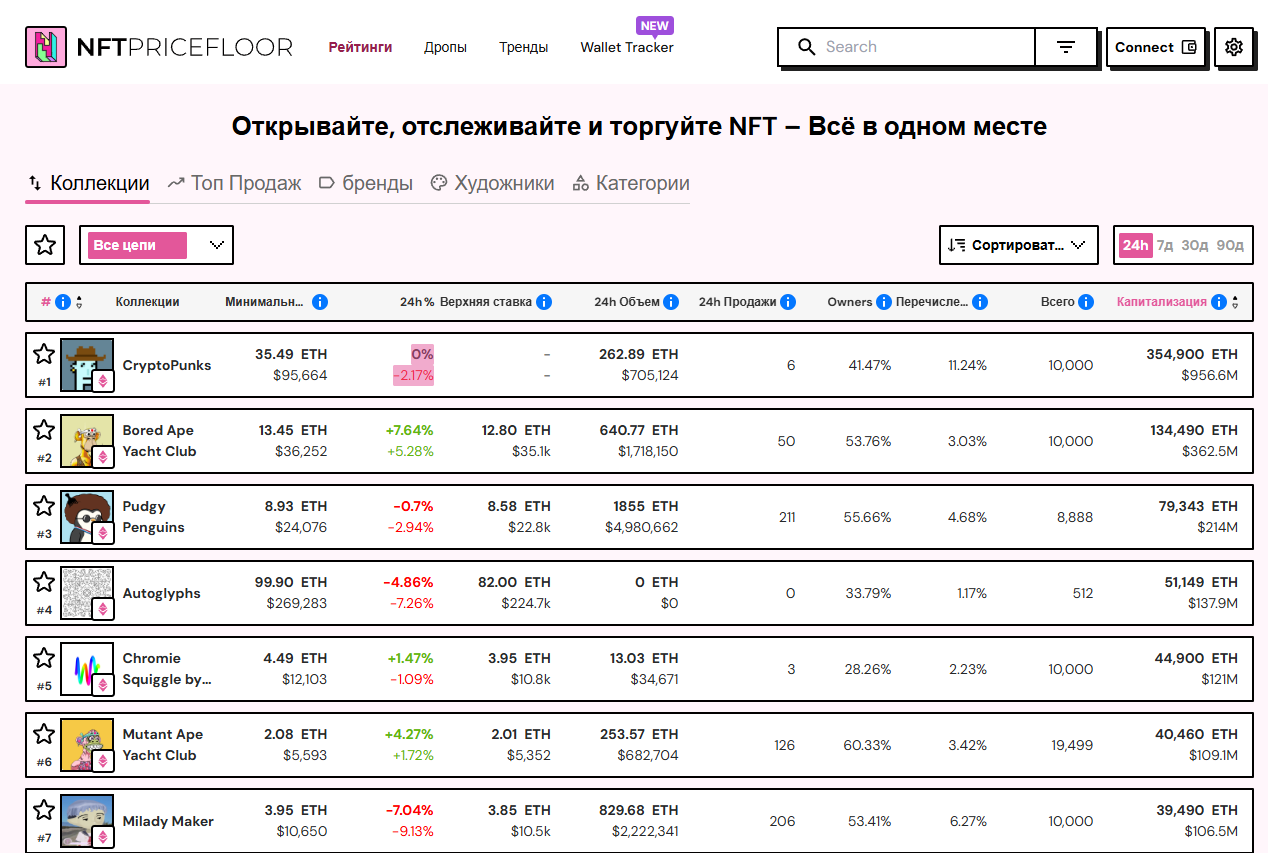The height and width of the screenshot is (853, 1268).
Task: Open the Bored Ape Yacht Club collection link
Action: 159,441
